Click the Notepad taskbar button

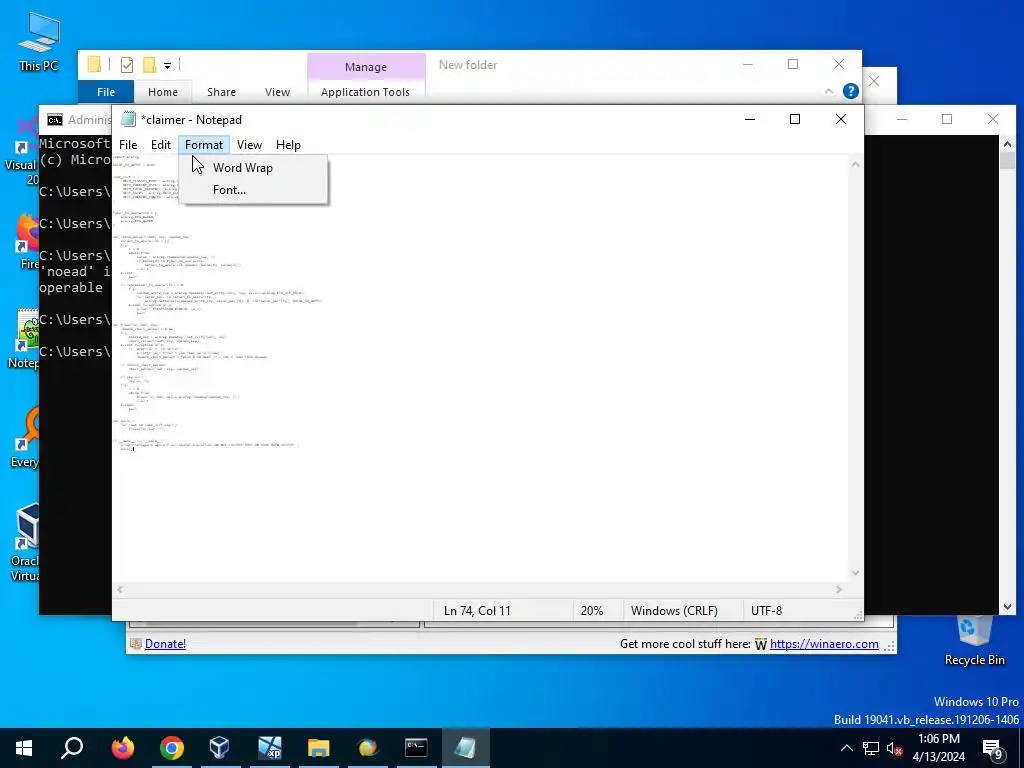pyautogui.click(x=465, y=748)
